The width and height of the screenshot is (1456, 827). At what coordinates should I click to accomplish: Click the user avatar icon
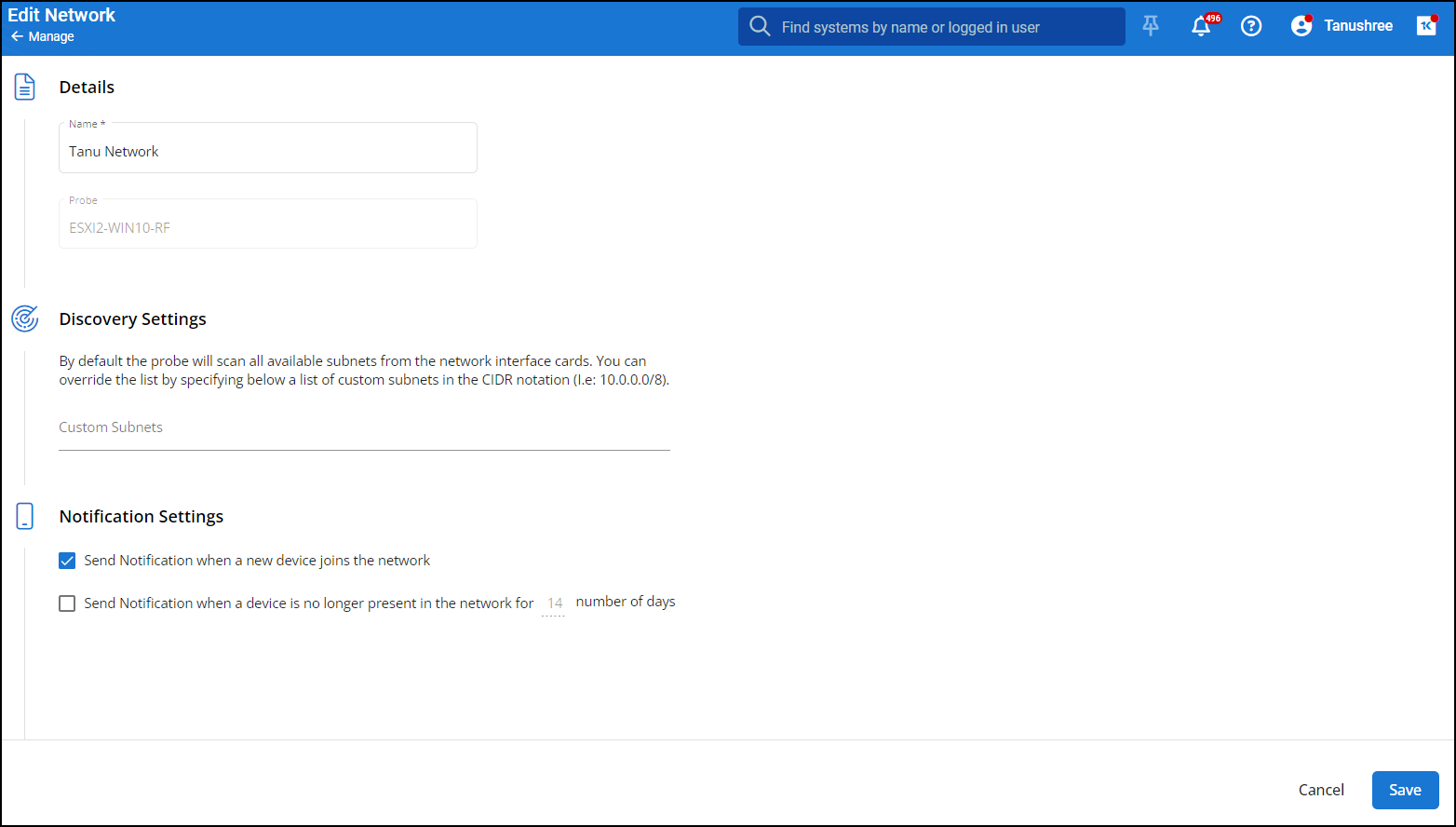coord(1301,26)
